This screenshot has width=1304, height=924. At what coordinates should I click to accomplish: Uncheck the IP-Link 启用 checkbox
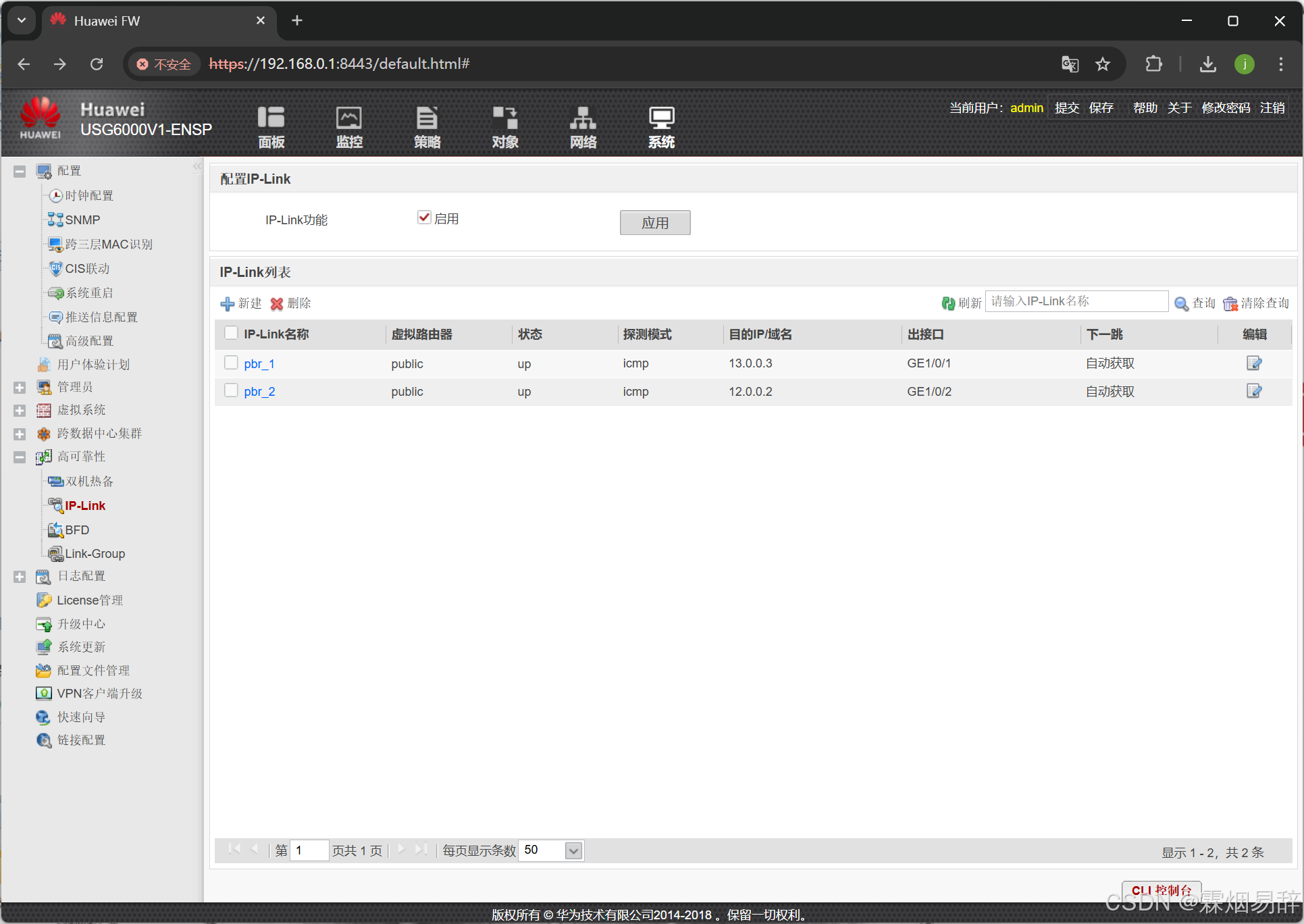click(424, 217)
